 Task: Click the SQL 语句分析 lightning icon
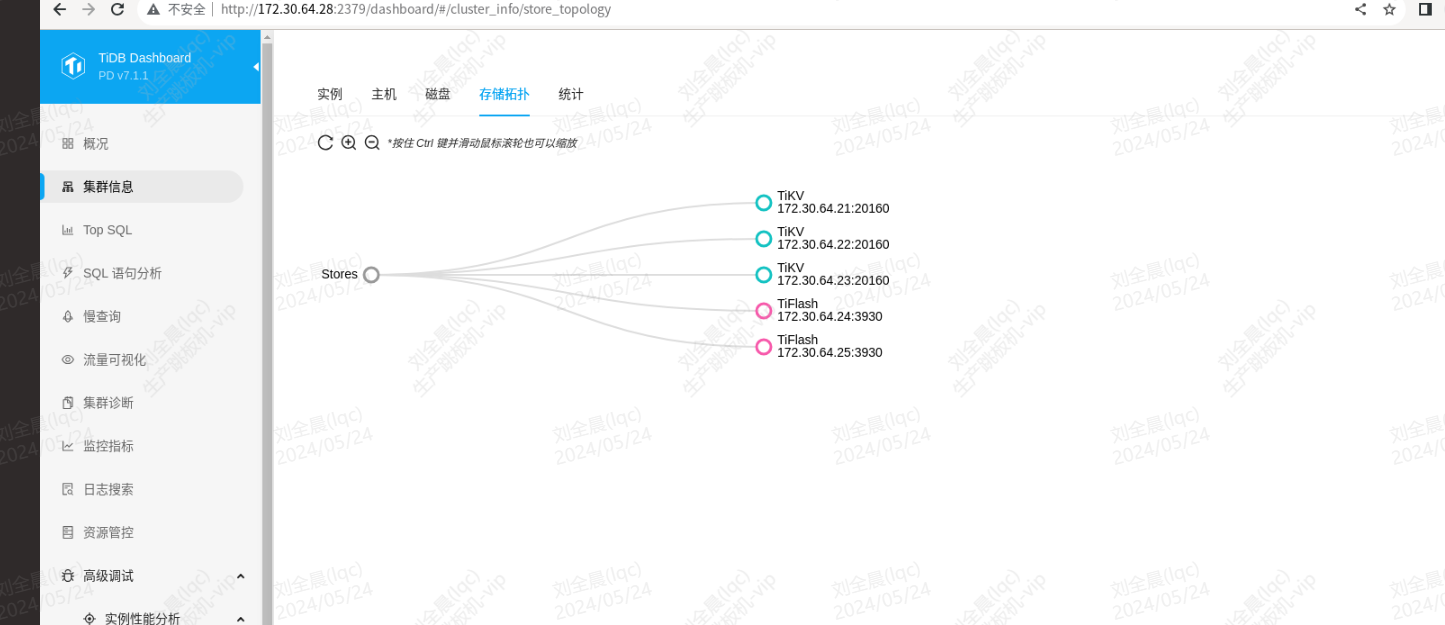point(68,273)
